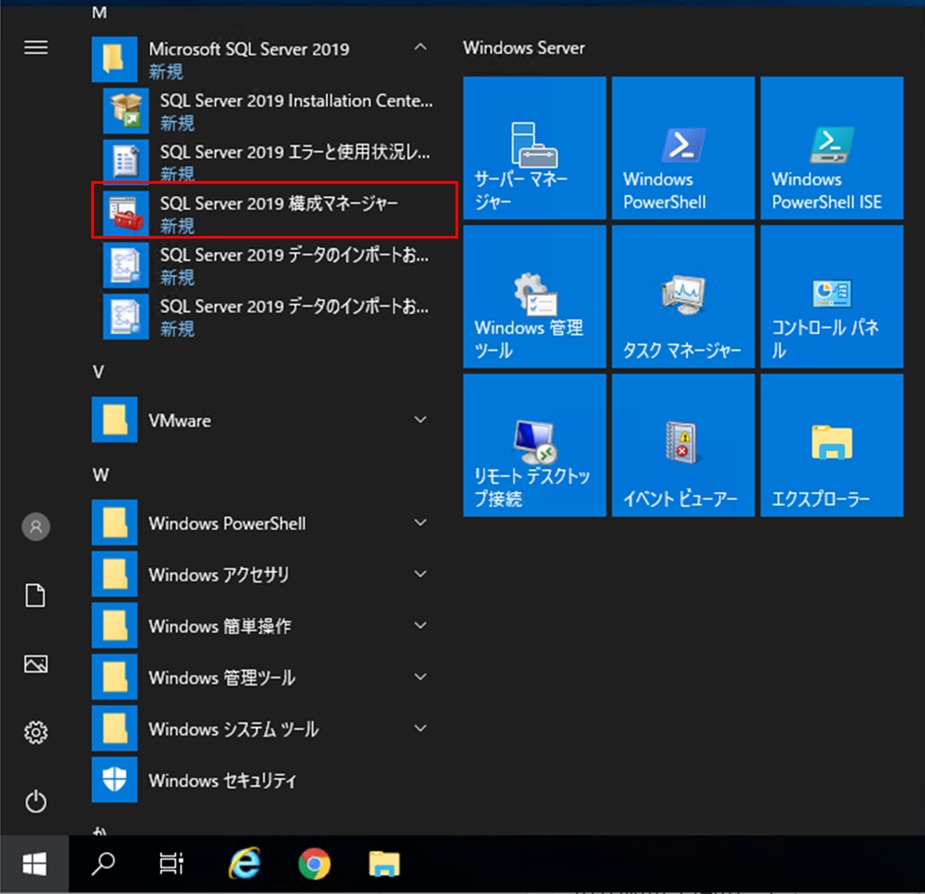Open the イベント ビューアー tile
925x894 pixels.
click(683, 445)
